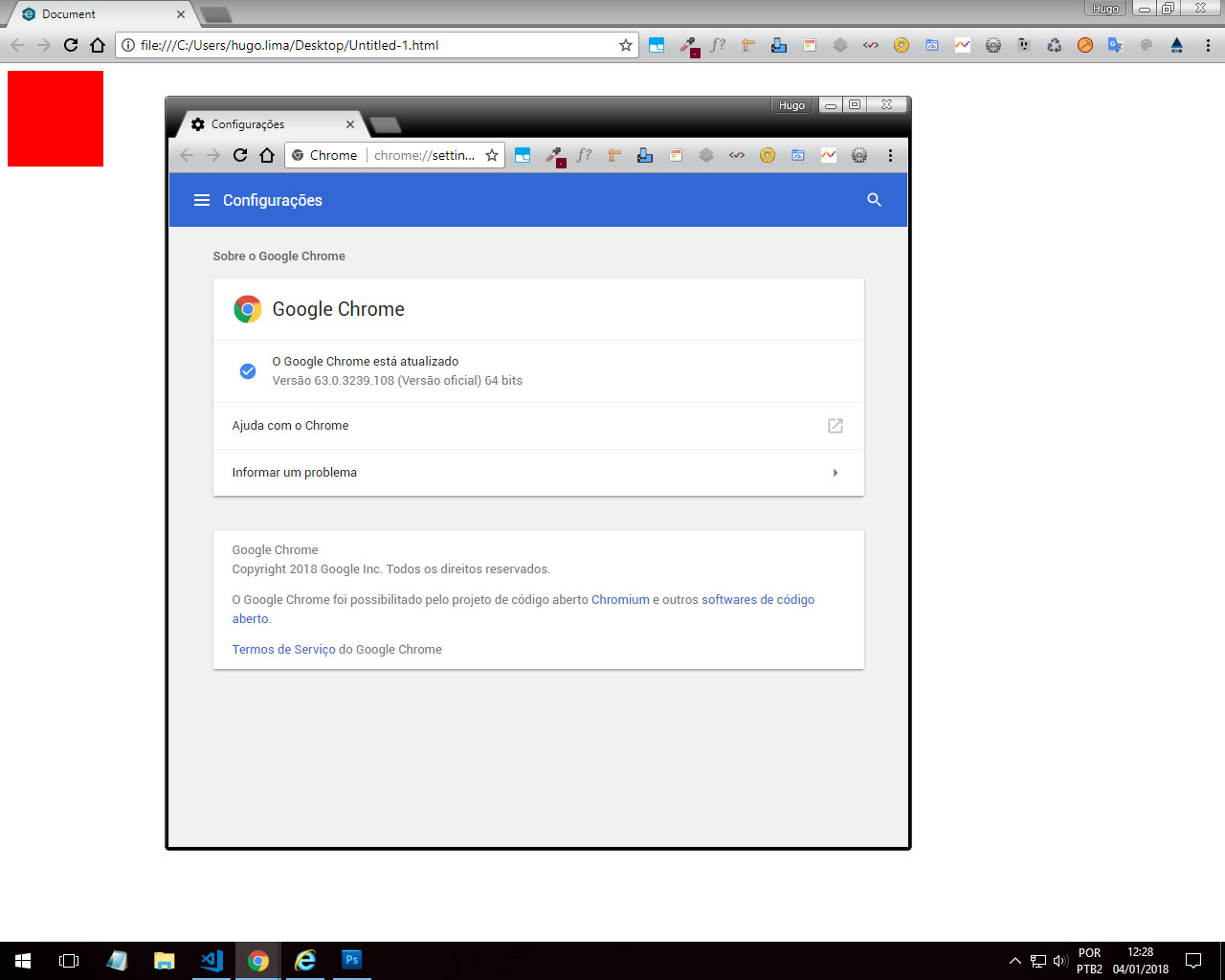Close the Configurações tab

pyautogui.click(x=350, y=124)
